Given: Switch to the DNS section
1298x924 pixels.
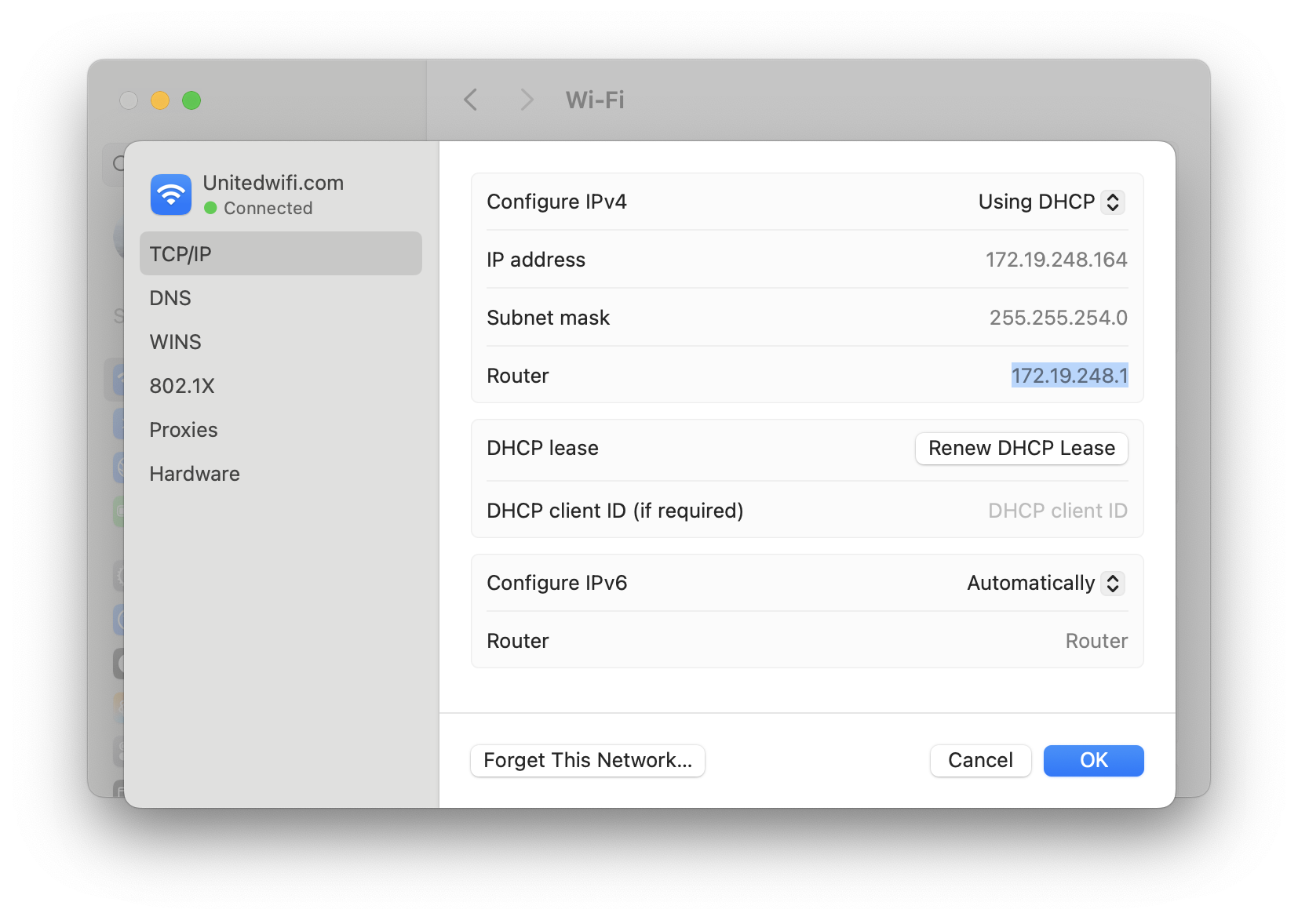Looking at the screenshot, I should coord(281,298).
